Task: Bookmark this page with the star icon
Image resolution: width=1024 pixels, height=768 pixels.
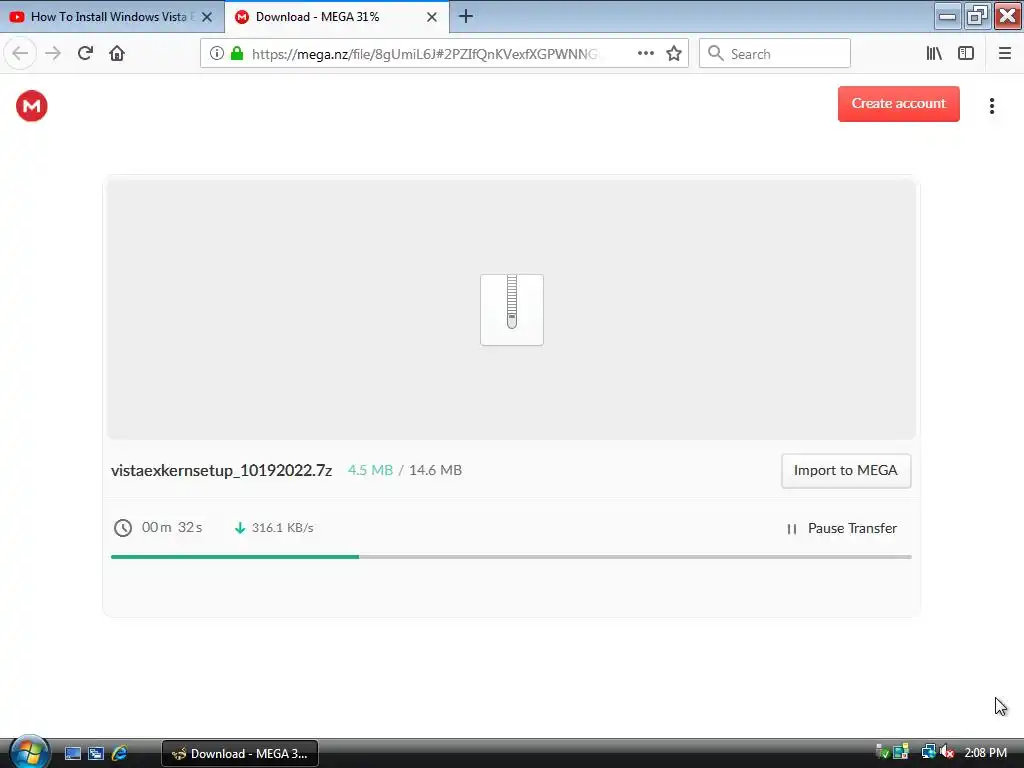Action: [x=674, y=54]
